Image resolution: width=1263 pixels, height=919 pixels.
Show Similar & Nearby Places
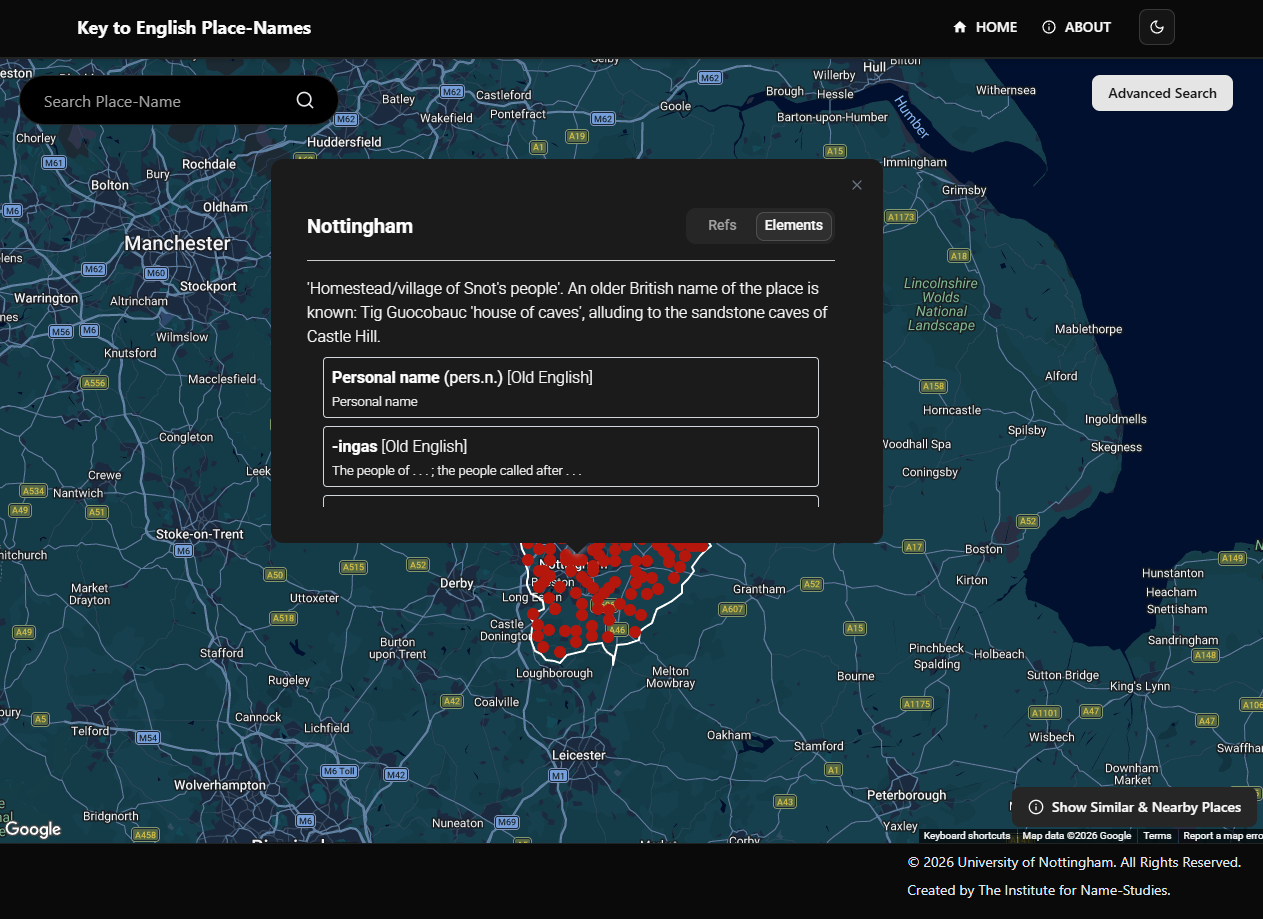[1145, 807]
